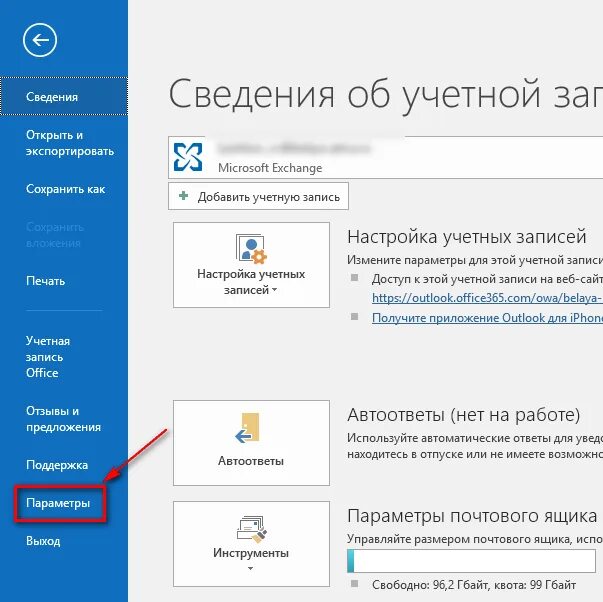Viewport: 603px width, 602px height.
Task: Click the Автоответы button
Action: (251, 443)
